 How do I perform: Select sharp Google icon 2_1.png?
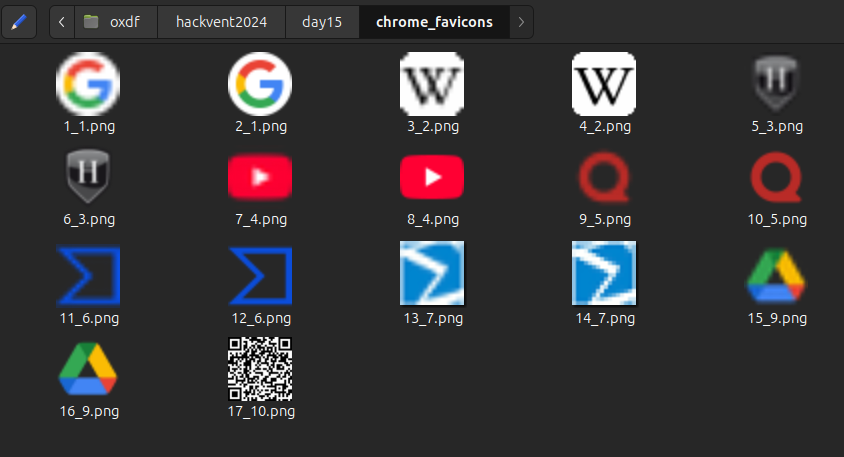pos(260,82)
